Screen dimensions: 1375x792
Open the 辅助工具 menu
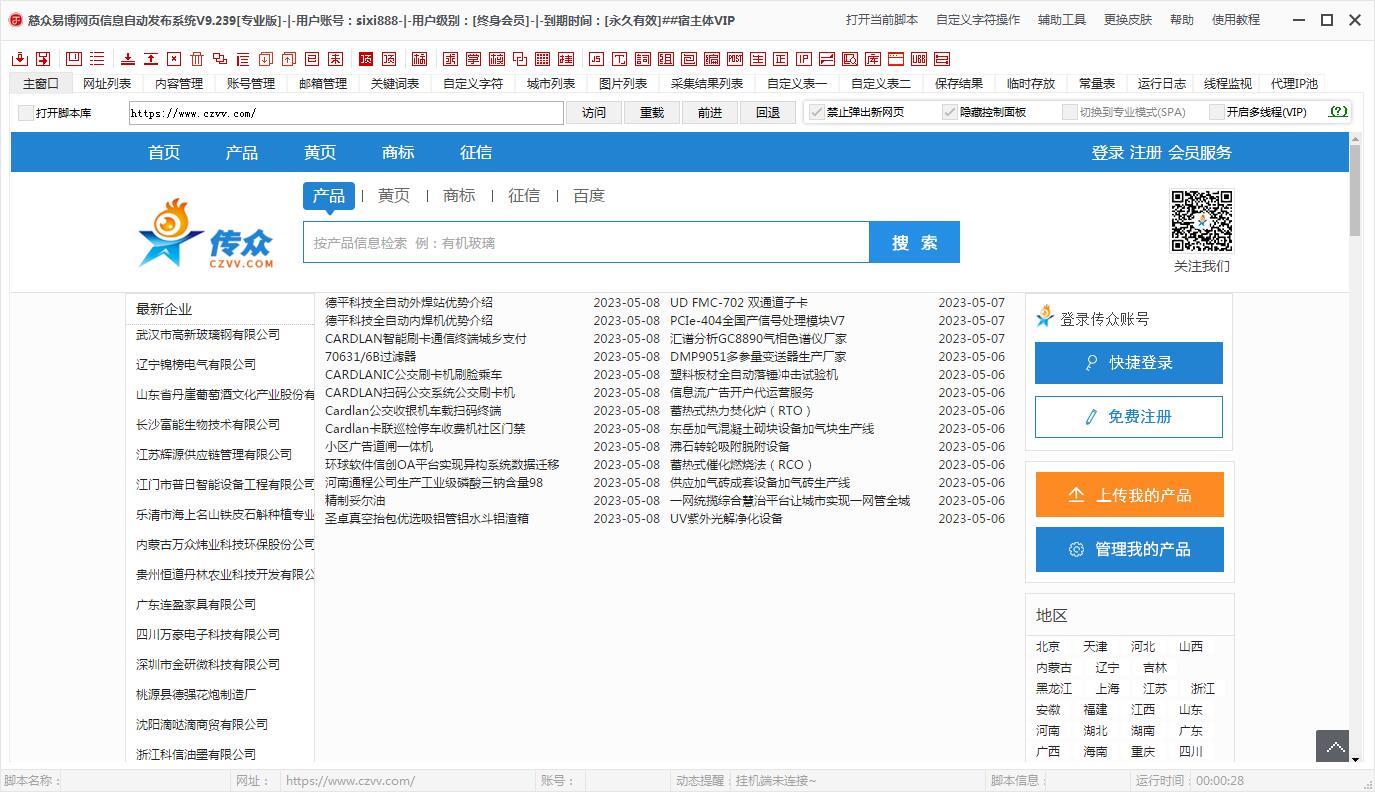(1062, 20)
